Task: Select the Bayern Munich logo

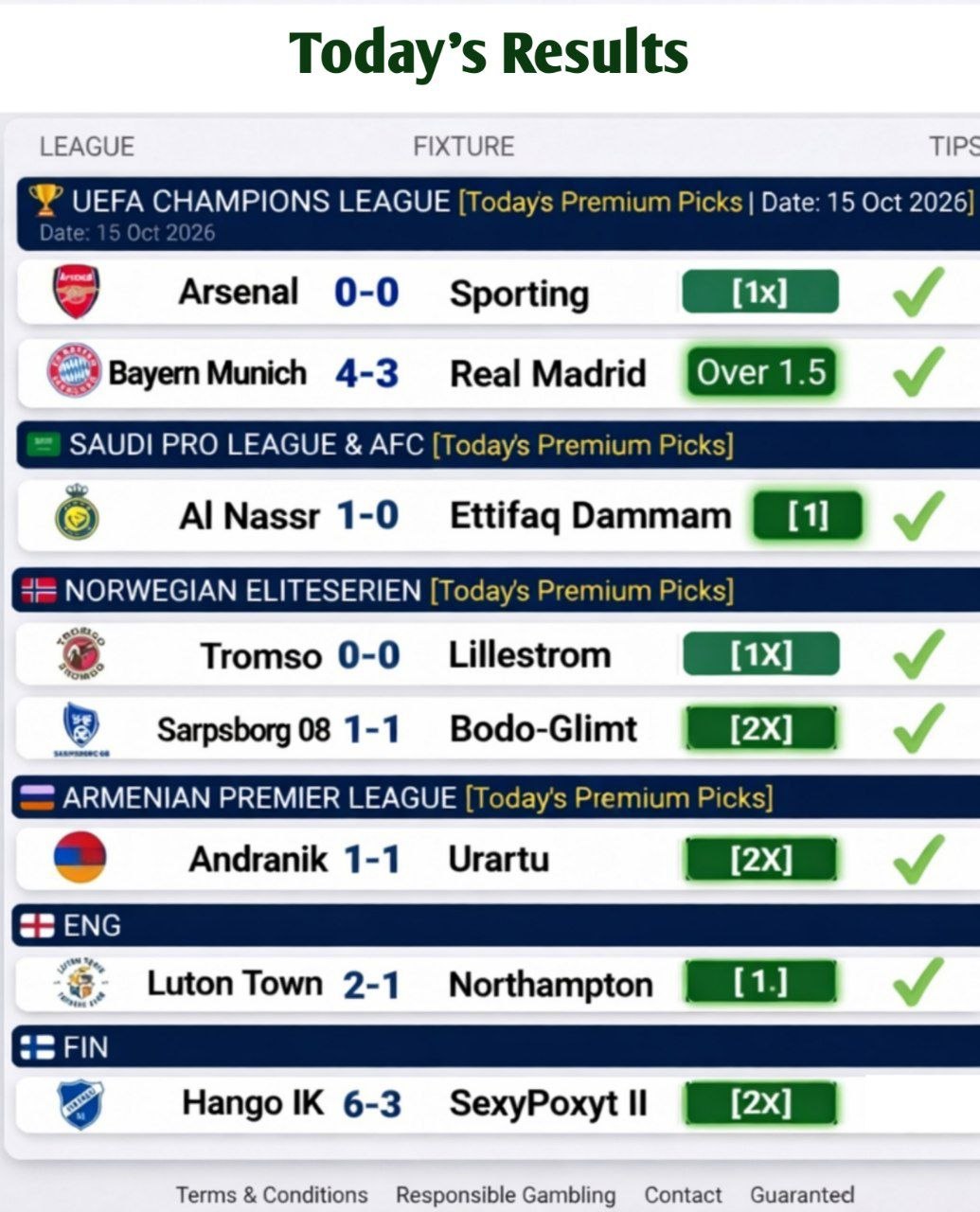Action: click(x=71, y=371)
